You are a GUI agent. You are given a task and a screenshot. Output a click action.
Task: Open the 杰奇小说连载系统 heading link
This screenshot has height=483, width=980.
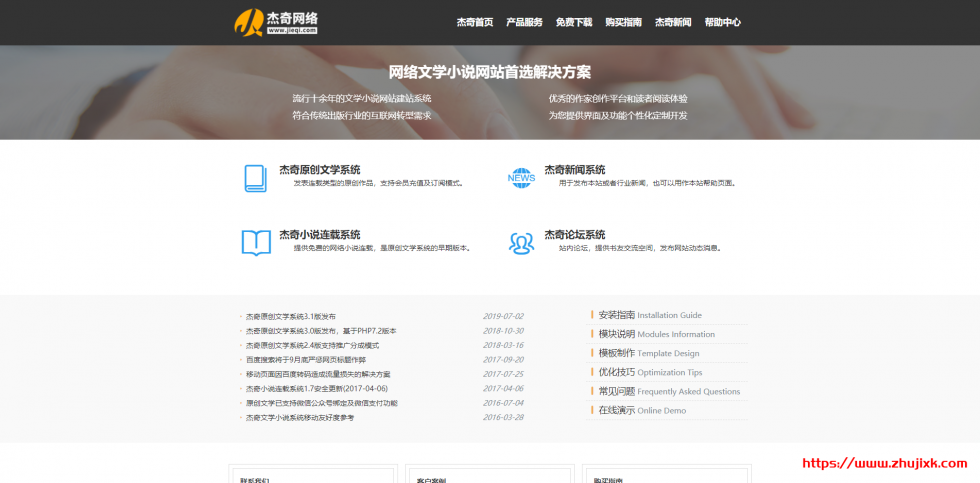(319, 235)
